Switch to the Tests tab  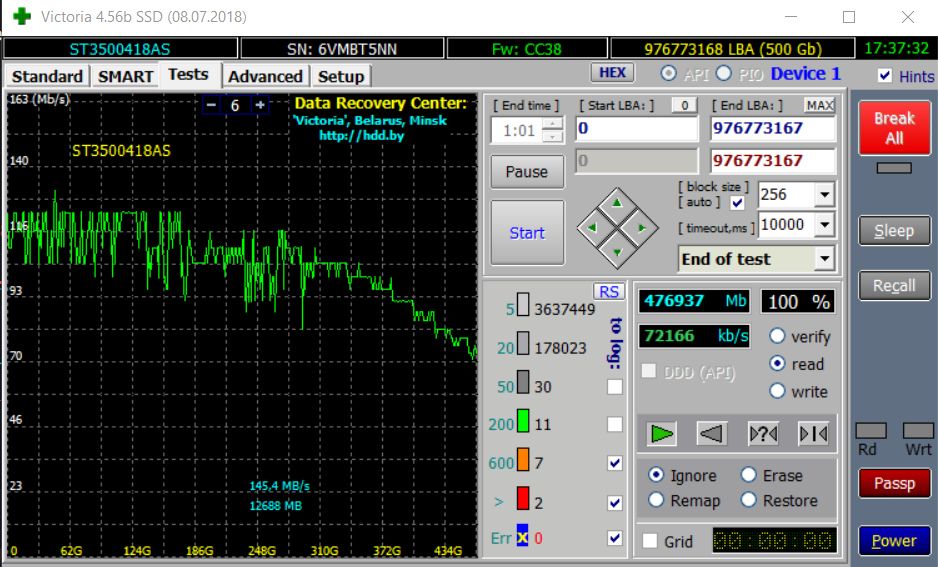[x=188, y=75]
